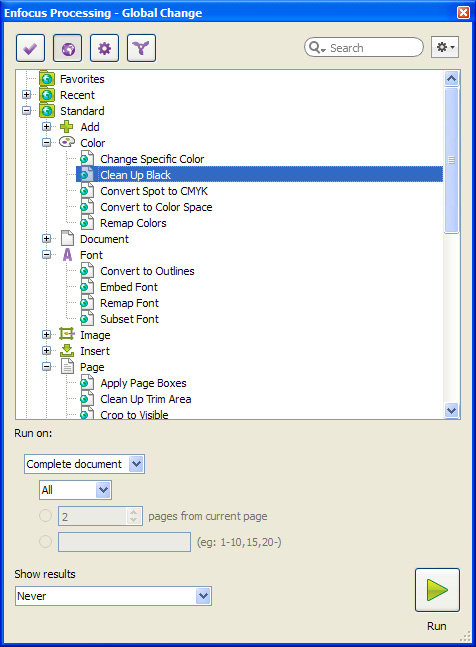This screenshot has width=476, height=647.
Task: Select Convert to Color Space entry
Action: click(x=156, y=207)
